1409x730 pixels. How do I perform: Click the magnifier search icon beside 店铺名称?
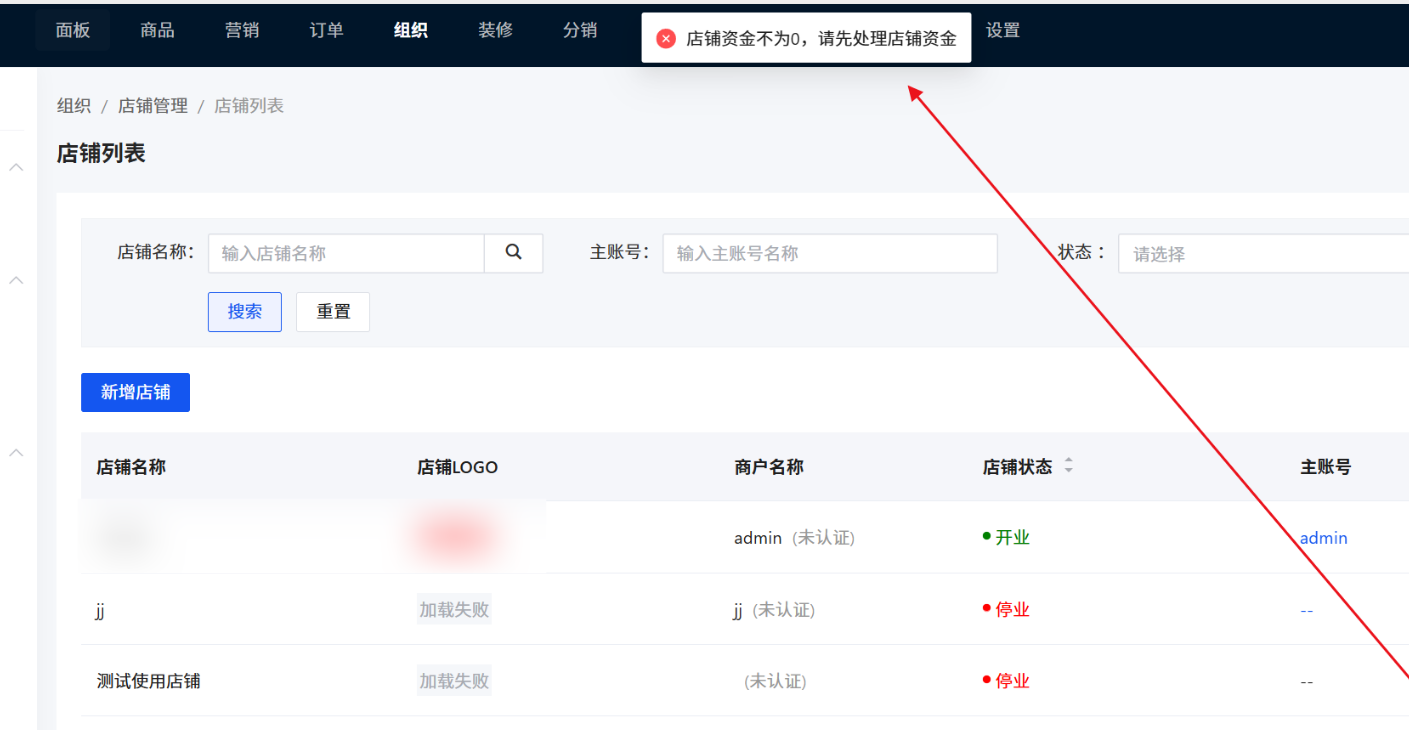click(x=513, y=253)
